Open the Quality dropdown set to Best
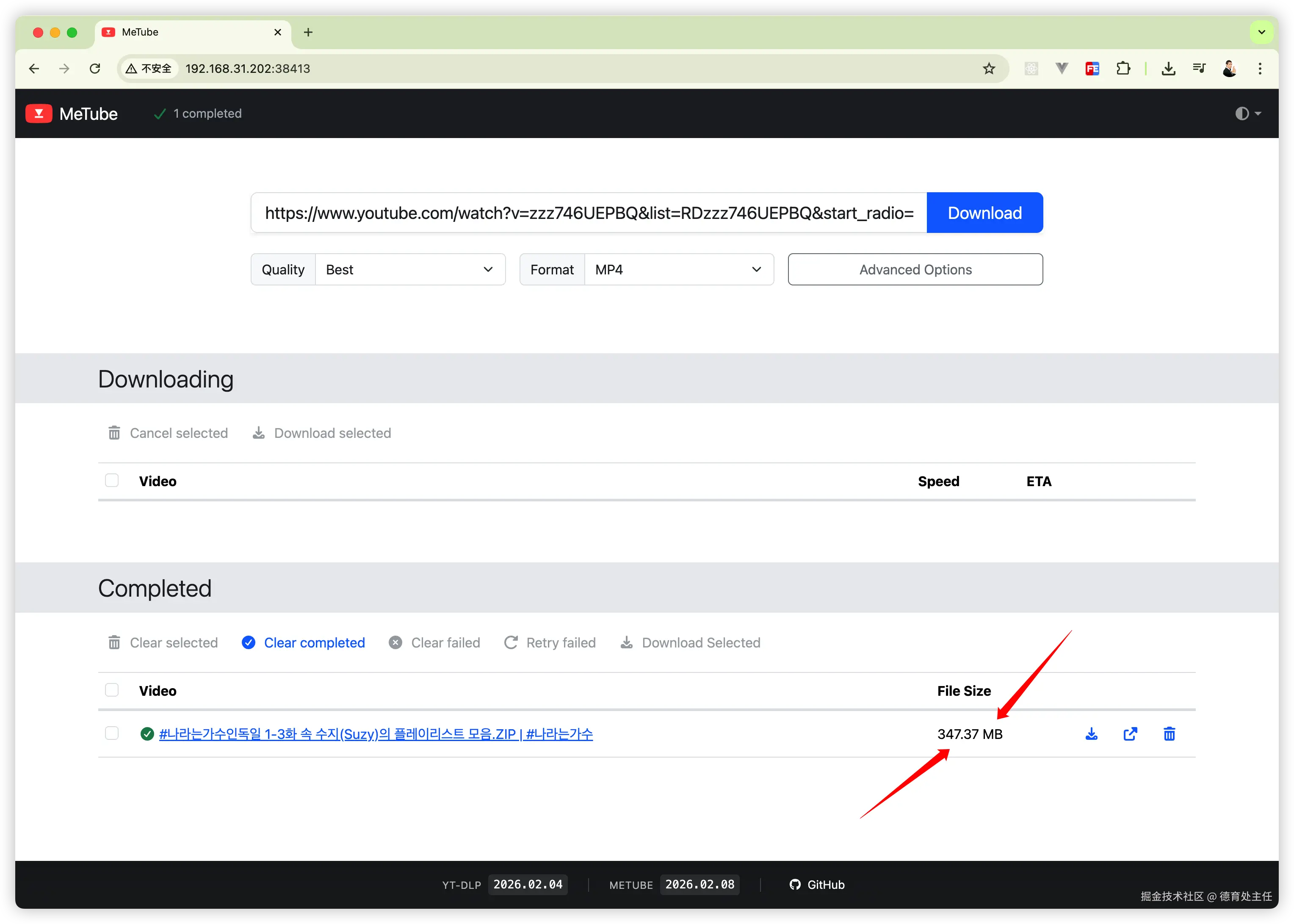The width and height of the screenshot is (1294, 924). pos(409,270)
